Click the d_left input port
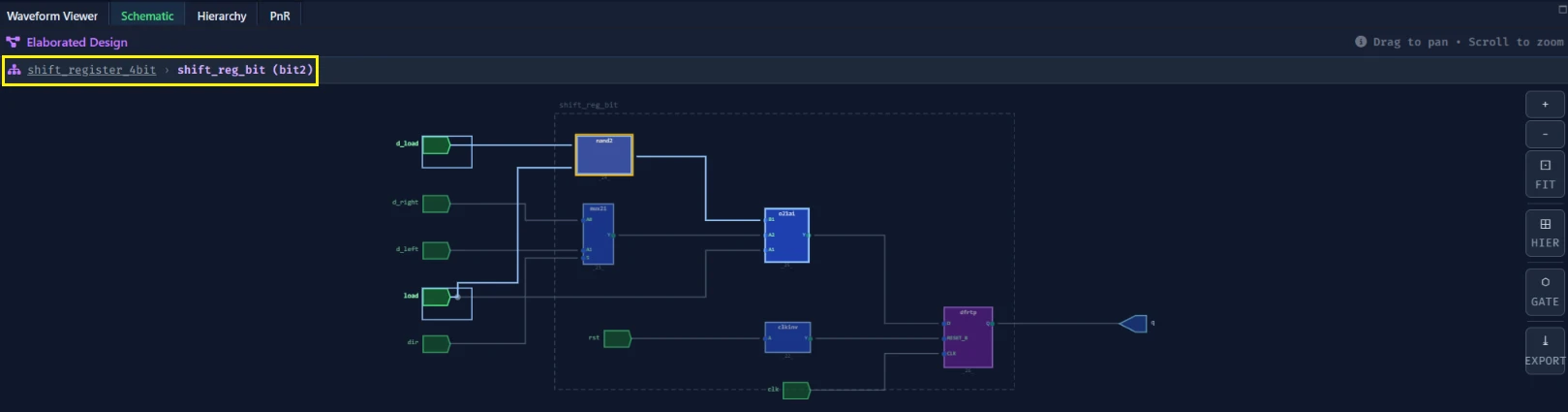Image resolution: width=1568 pixels, height=412 pixels. point(437,250)
